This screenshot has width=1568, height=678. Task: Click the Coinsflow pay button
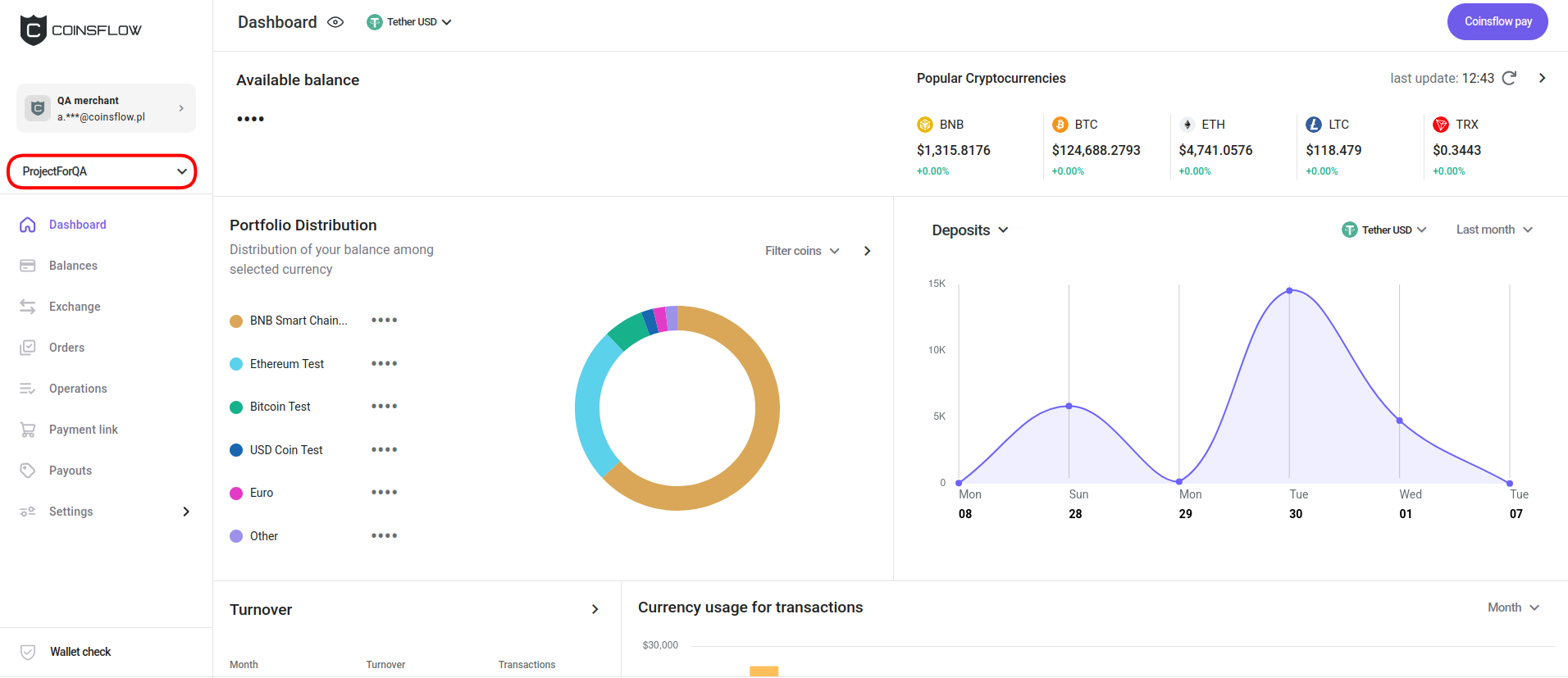click(1497, 21)
